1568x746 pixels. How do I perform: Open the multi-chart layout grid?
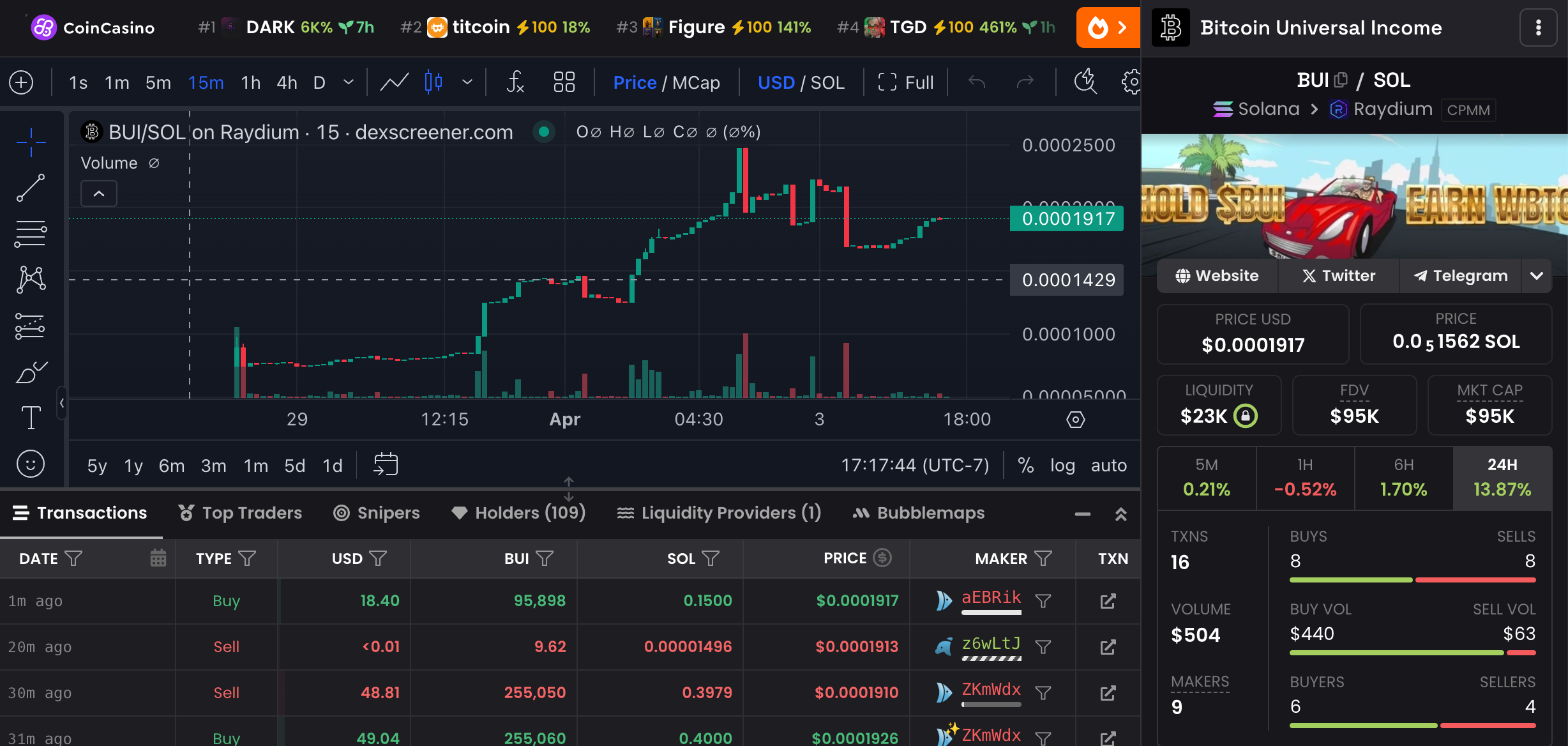564,82
